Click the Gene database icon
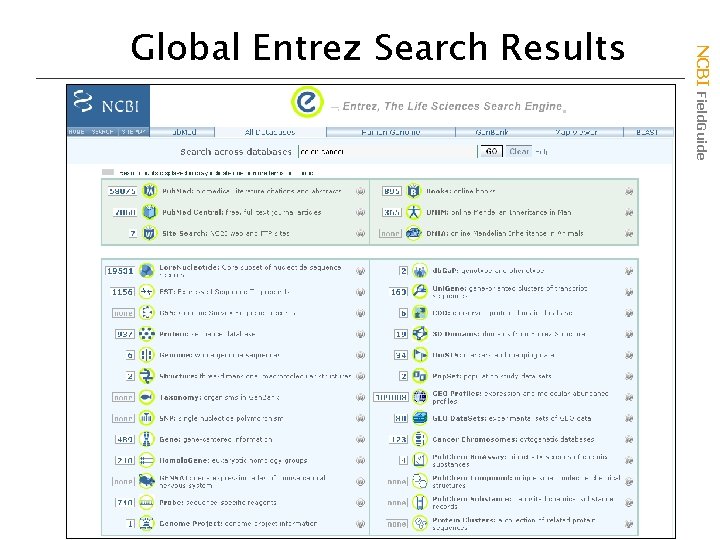 [146, 439]
